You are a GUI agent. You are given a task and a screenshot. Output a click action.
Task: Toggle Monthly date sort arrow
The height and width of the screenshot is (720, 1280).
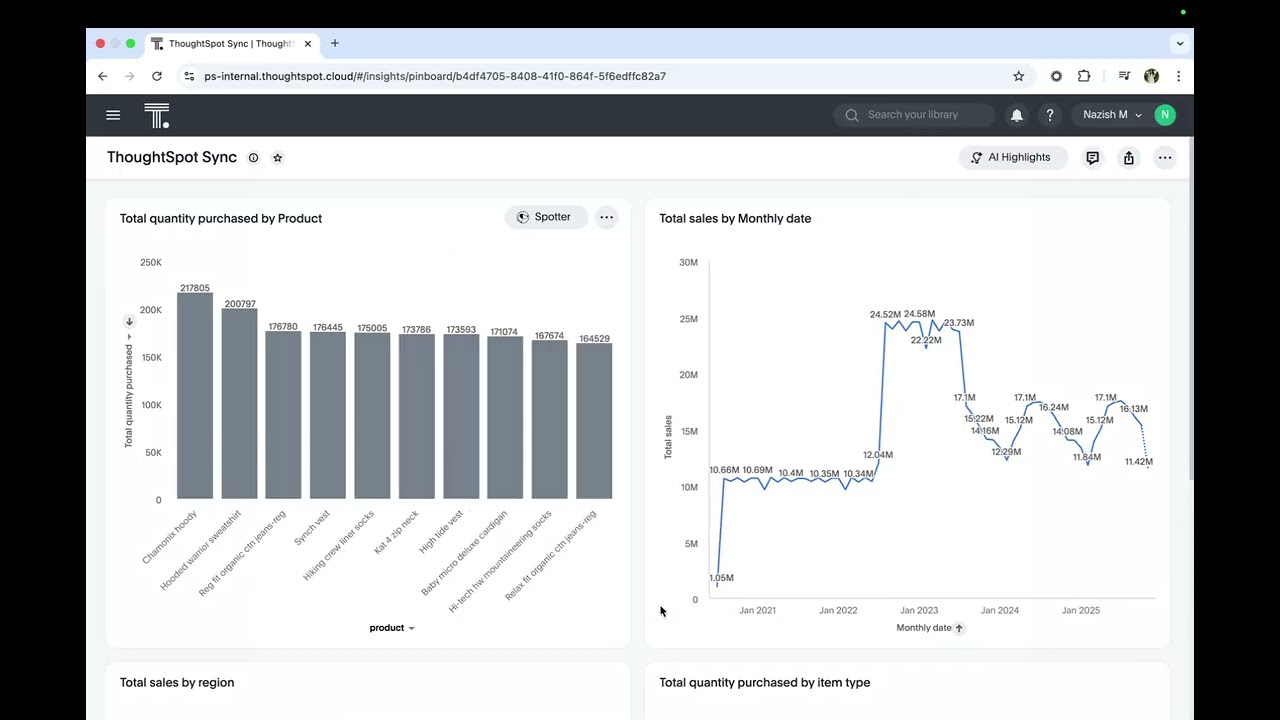click(x=959, y=628)
